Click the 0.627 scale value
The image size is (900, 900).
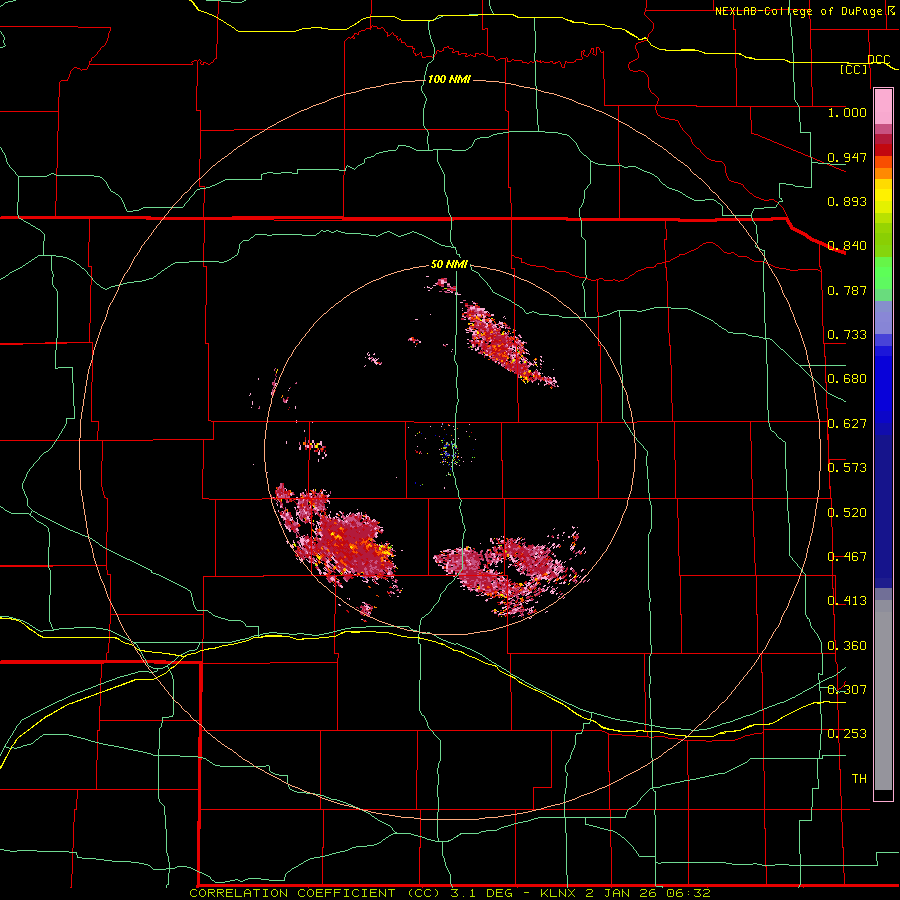coord(847,424)
